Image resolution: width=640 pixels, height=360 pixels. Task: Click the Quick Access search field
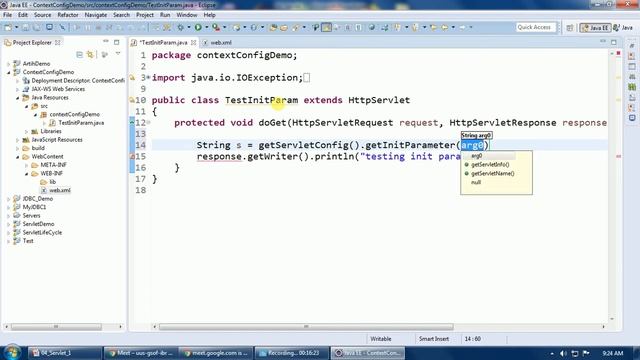535,27
